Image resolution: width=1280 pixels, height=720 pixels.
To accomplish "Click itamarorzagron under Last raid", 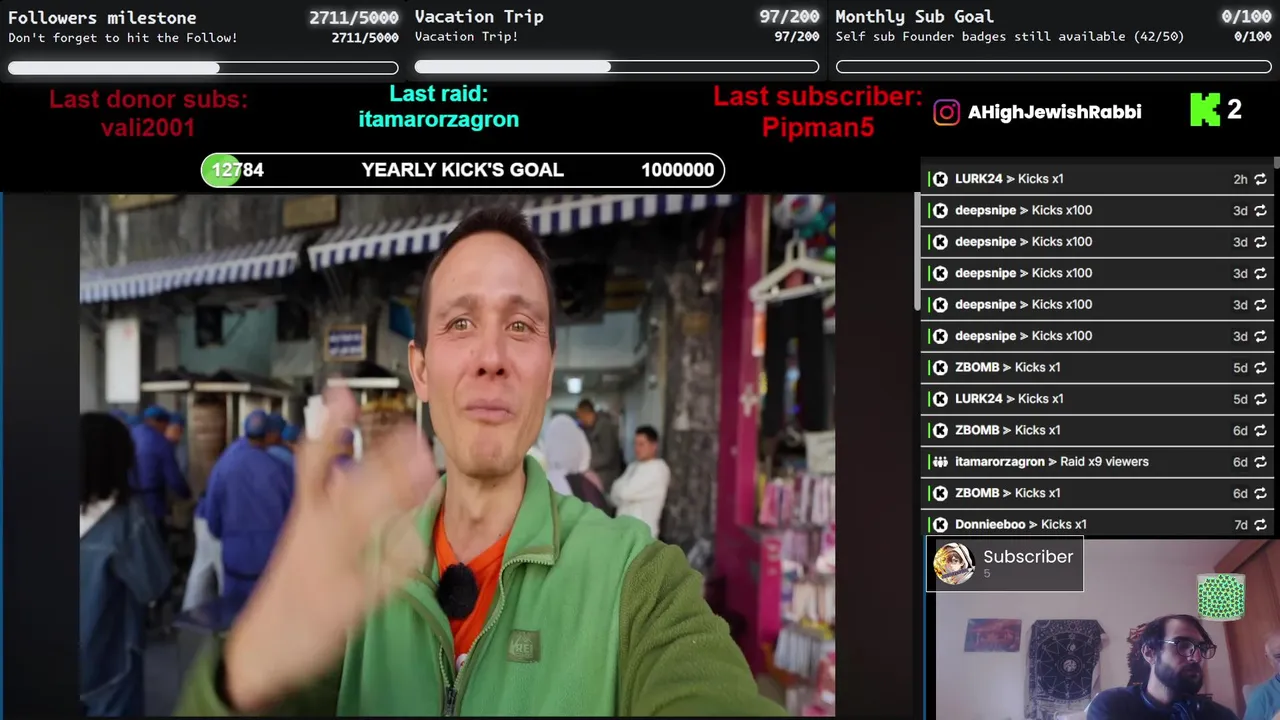I will [x=439, y=119].
